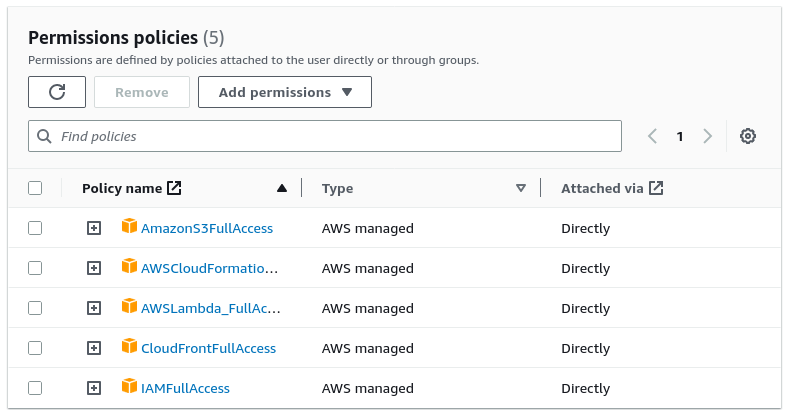Open the table preferences gear icon

pos(747,136)
